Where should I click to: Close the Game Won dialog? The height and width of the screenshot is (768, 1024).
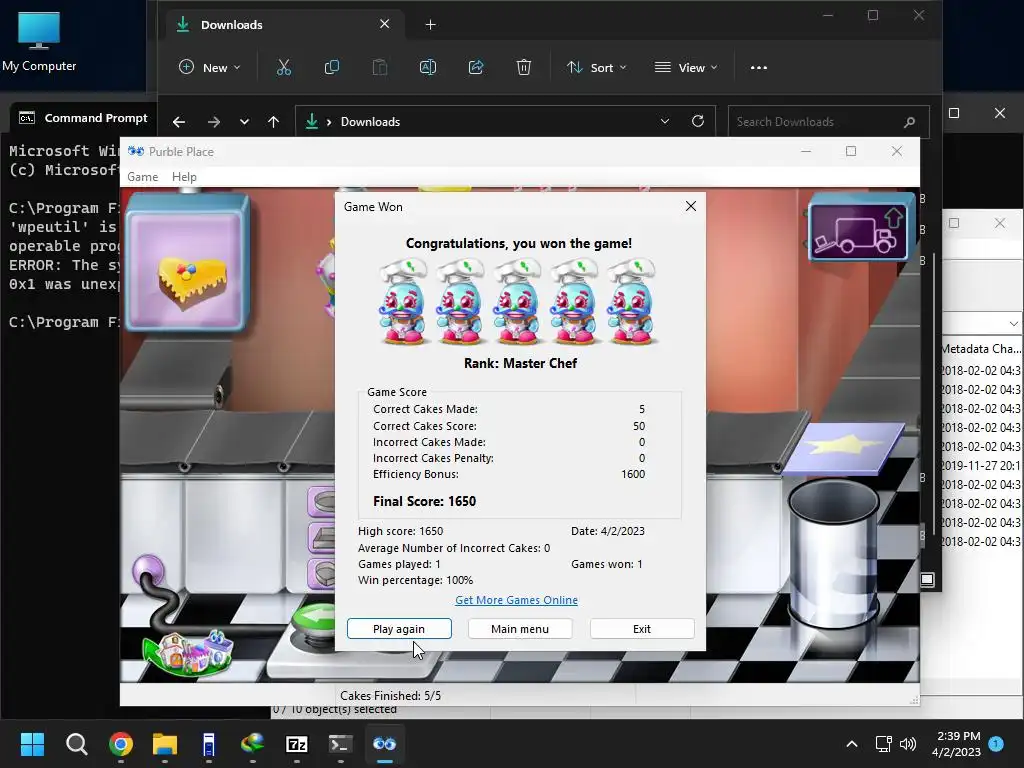pos(690,206)
